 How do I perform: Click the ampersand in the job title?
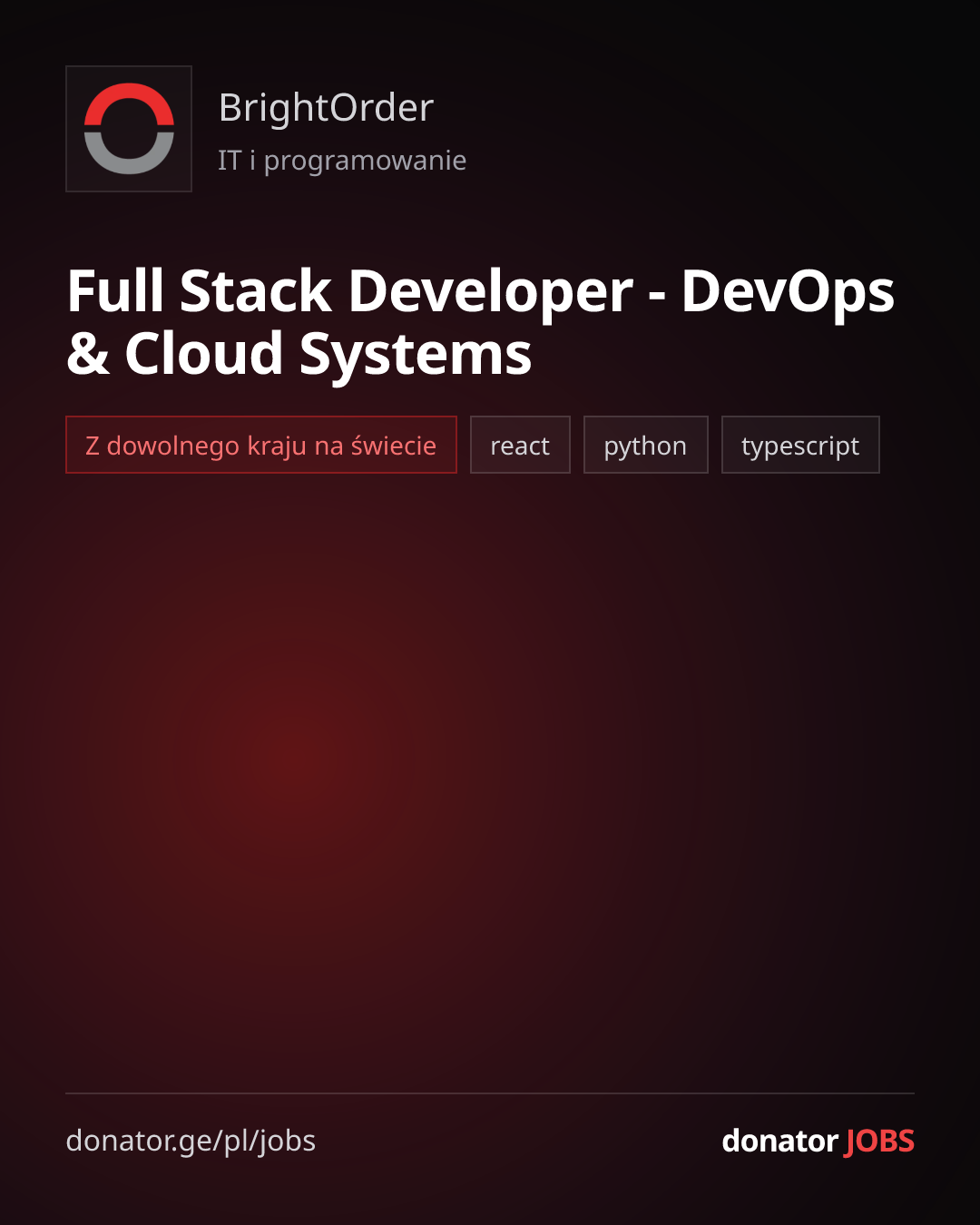(x=88, y=354)
